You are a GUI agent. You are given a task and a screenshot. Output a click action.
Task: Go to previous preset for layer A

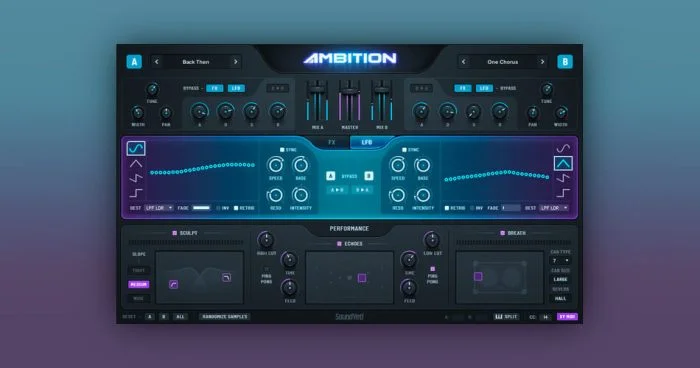156,62
